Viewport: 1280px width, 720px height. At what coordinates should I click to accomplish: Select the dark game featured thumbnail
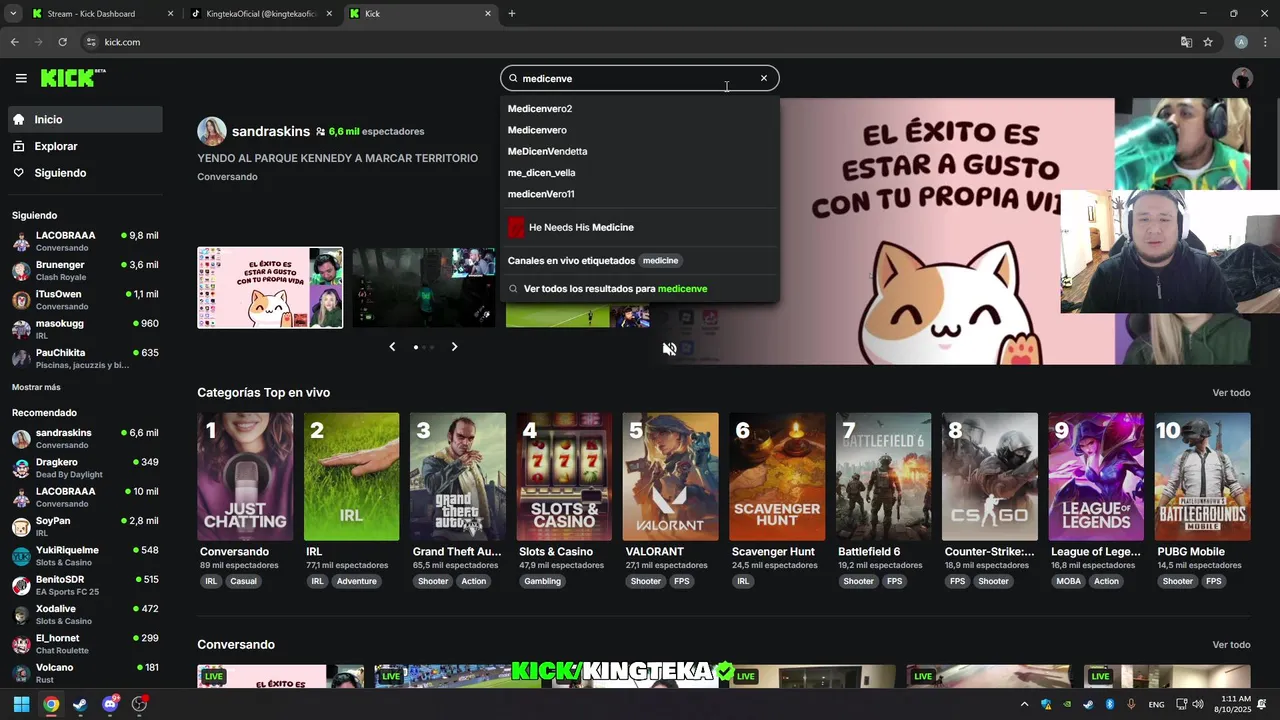424,288
